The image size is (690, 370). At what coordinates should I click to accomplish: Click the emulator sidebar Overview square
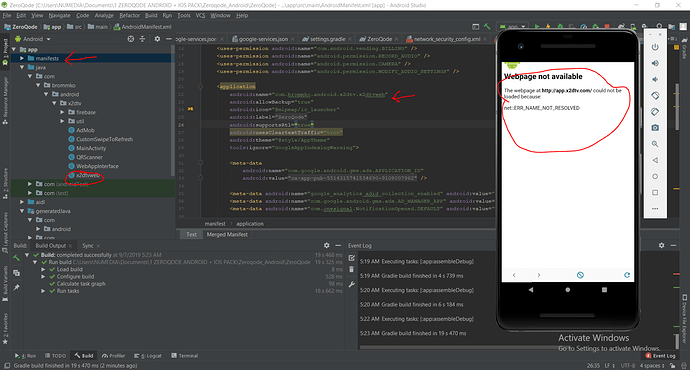click(x=655, y=193)
